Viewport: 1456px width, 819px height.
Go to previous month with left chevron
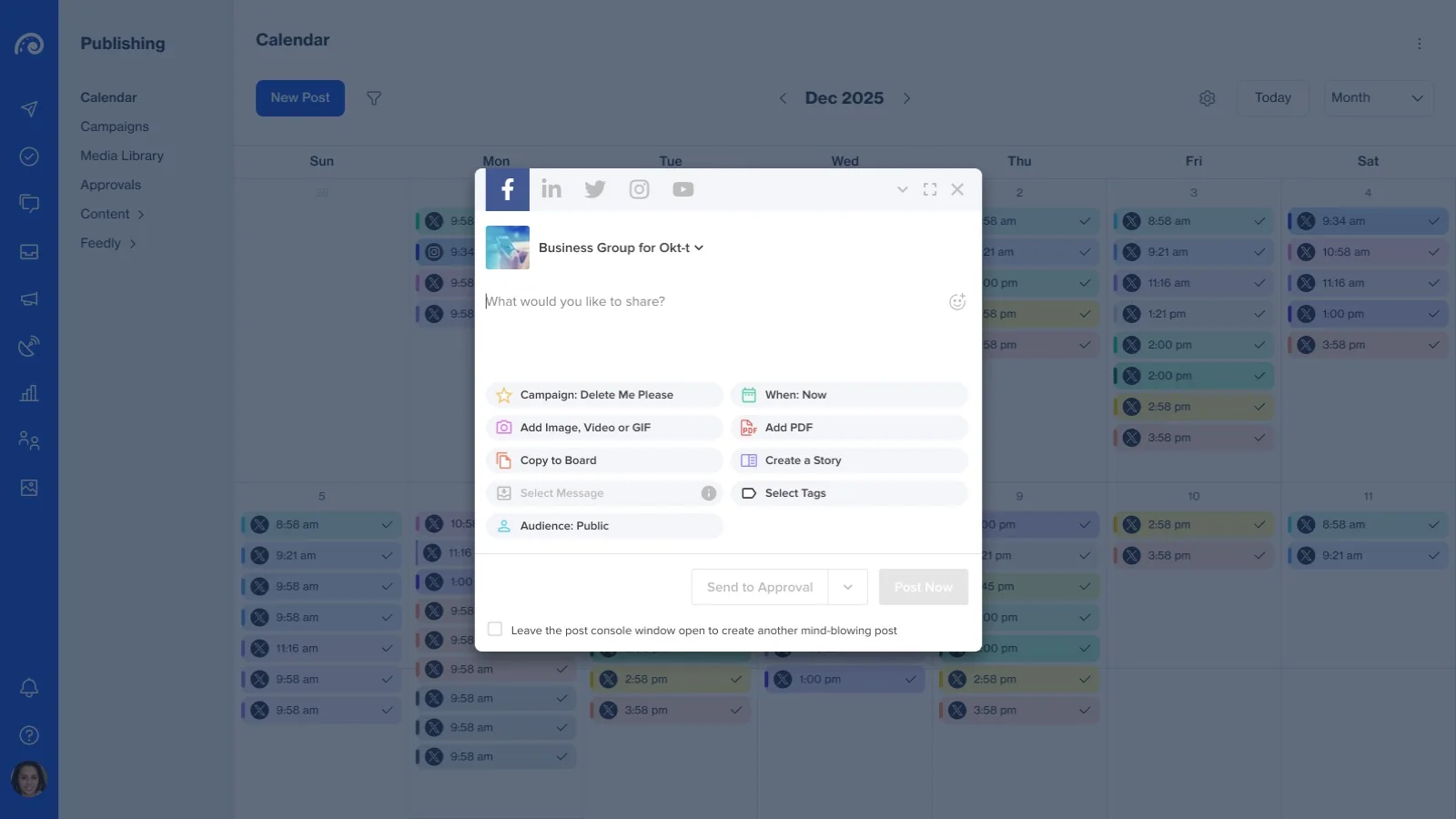(x=783, y=98)
